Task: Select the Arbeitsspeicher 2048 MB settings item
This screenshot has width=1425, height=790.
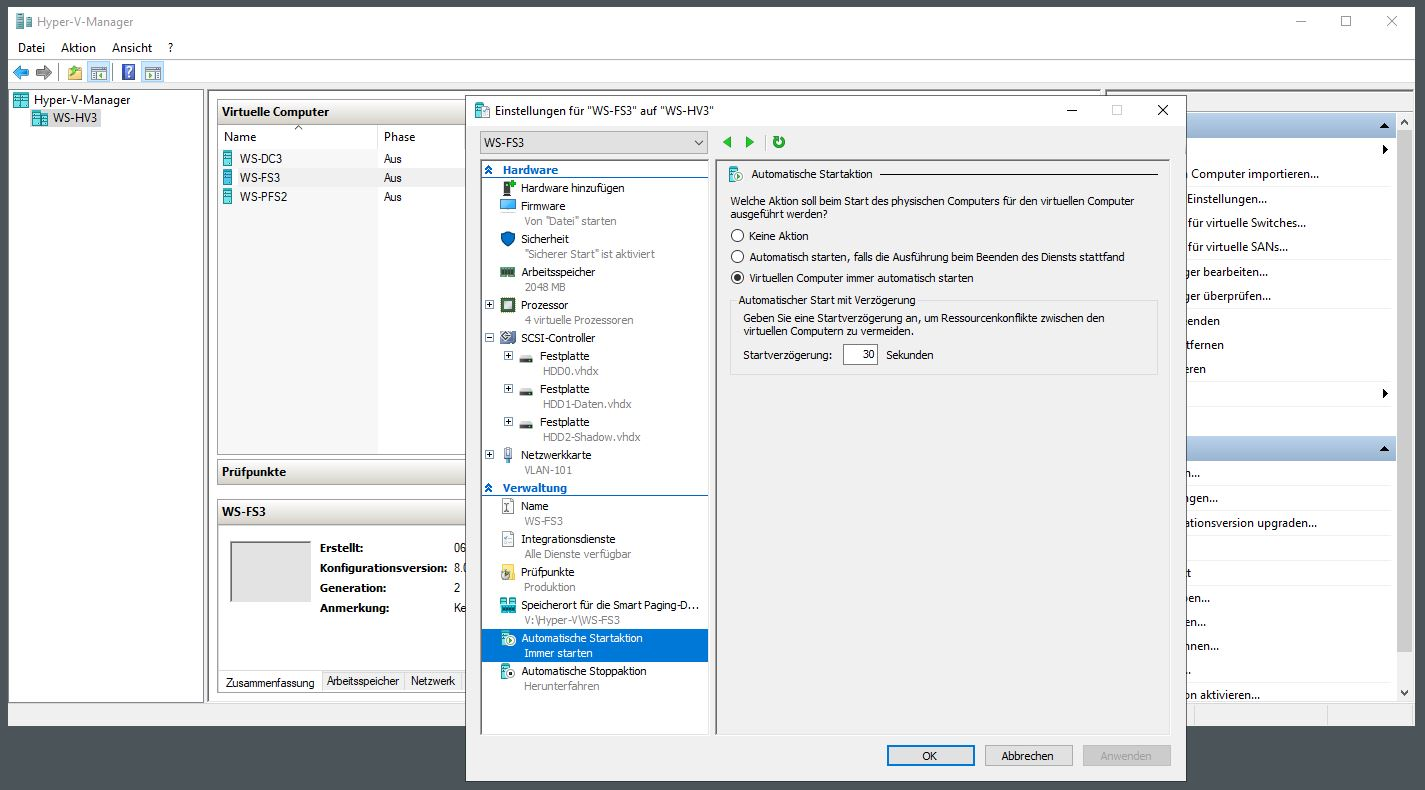Action: (594, 279)
